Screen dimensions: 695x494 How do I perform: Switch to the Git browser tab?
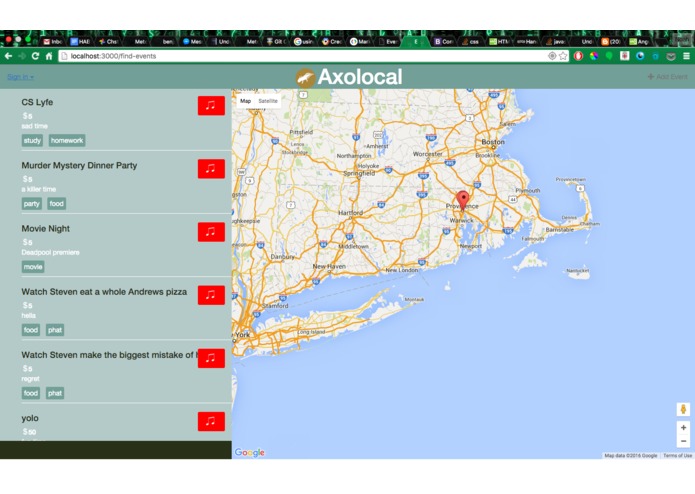(276, 42)
